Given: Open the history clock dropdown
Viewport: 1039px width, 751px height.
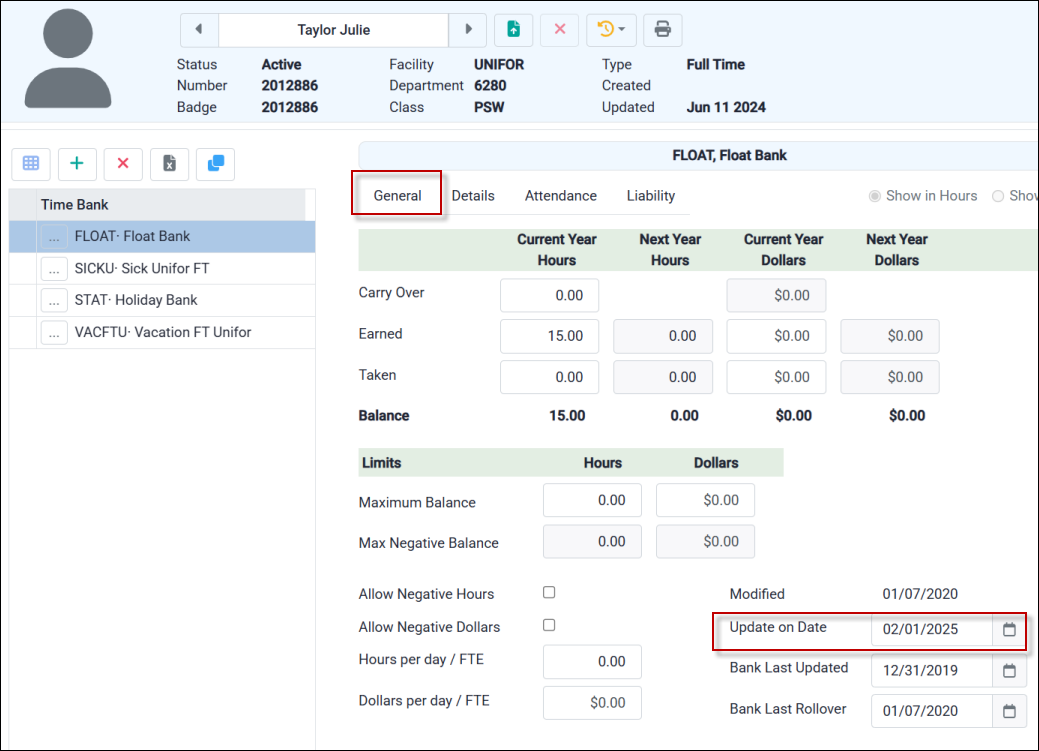Looking at the screenshot, I should pyautogui.click(x=611, y=29).
